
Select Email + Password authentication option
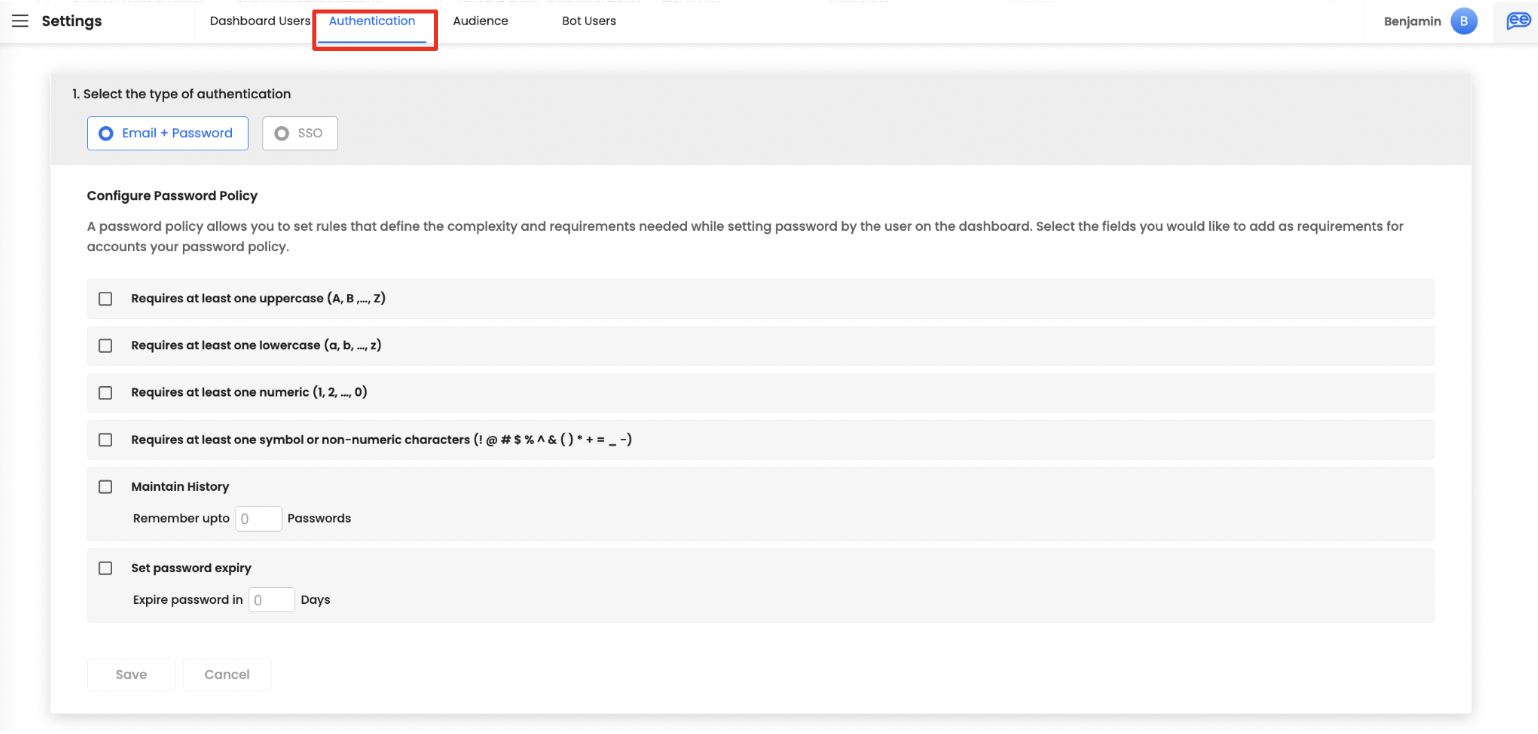click(x=168, y=133)
